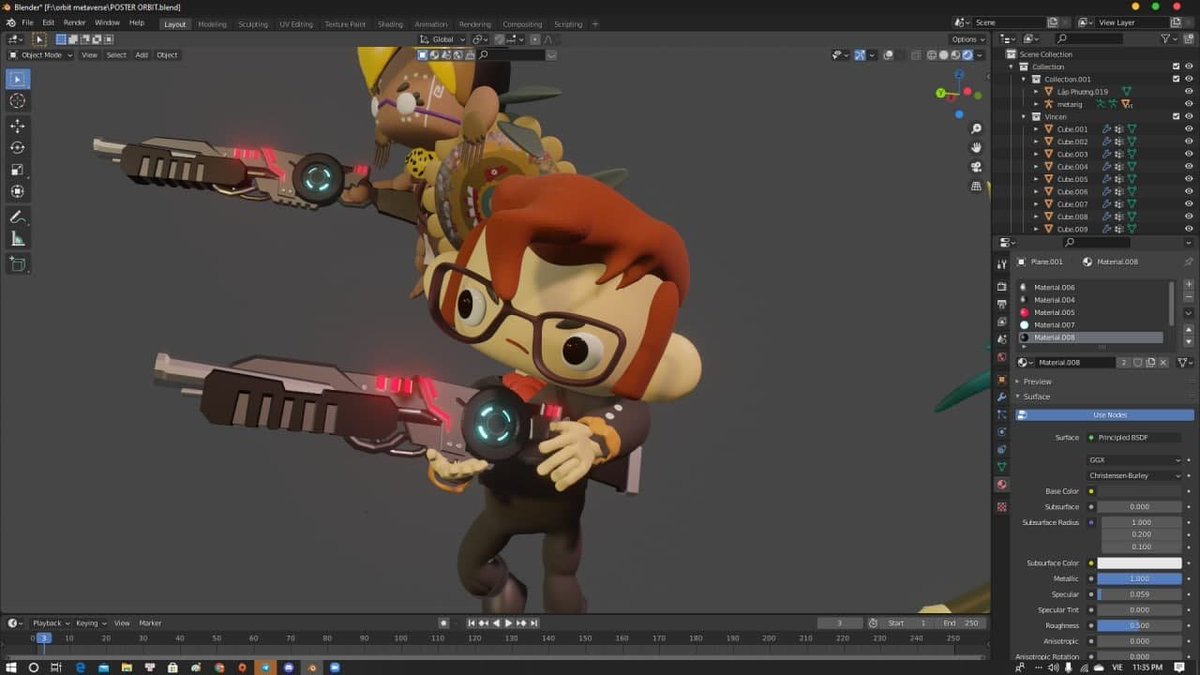Open the Global orientation dropdown
1200x675 pixels.
point(443,40)
